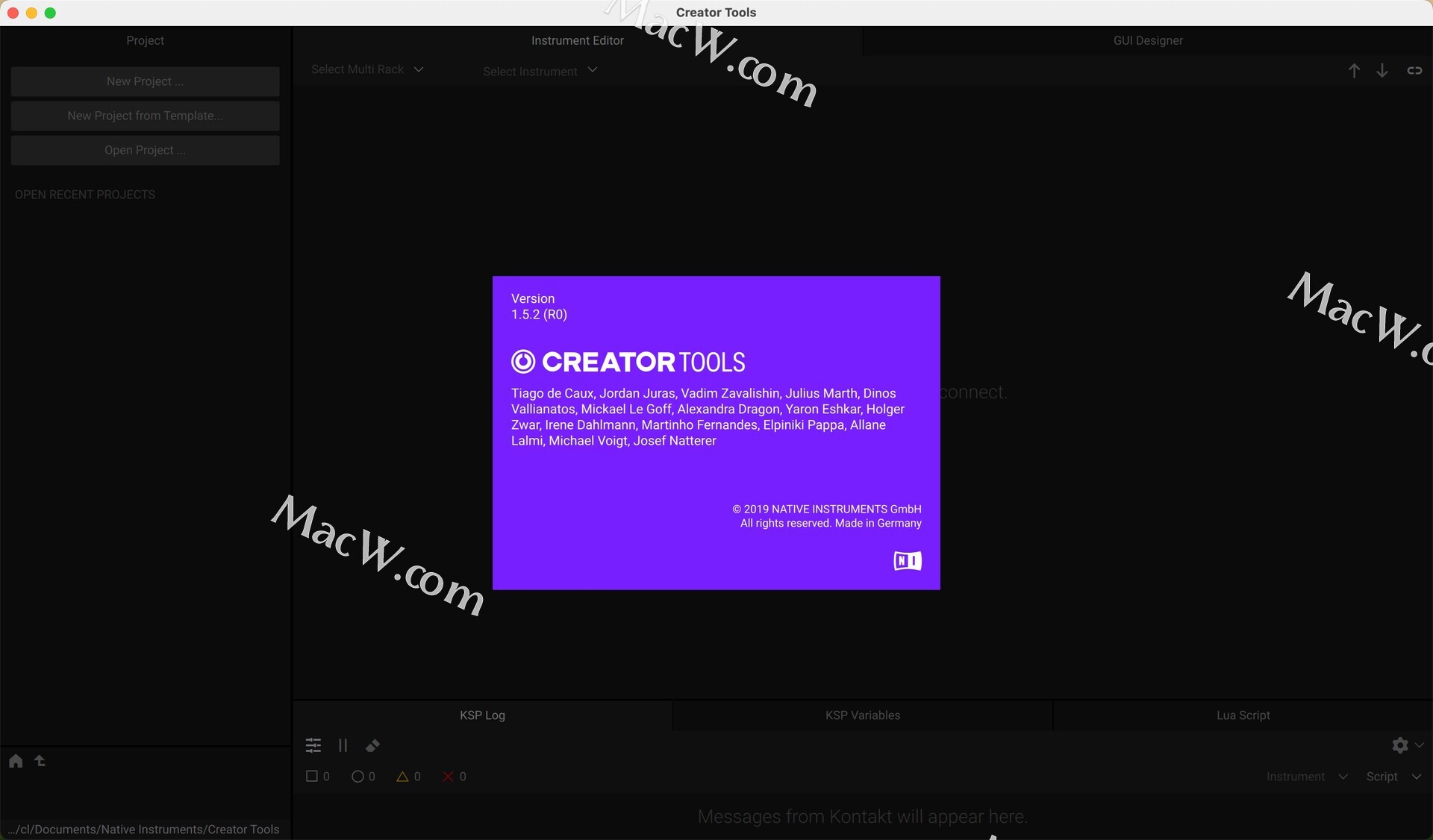The image size is (1433, 840).
Task: Click 'Messages from Kontakt will appear here' text
Action: point(863,817)
